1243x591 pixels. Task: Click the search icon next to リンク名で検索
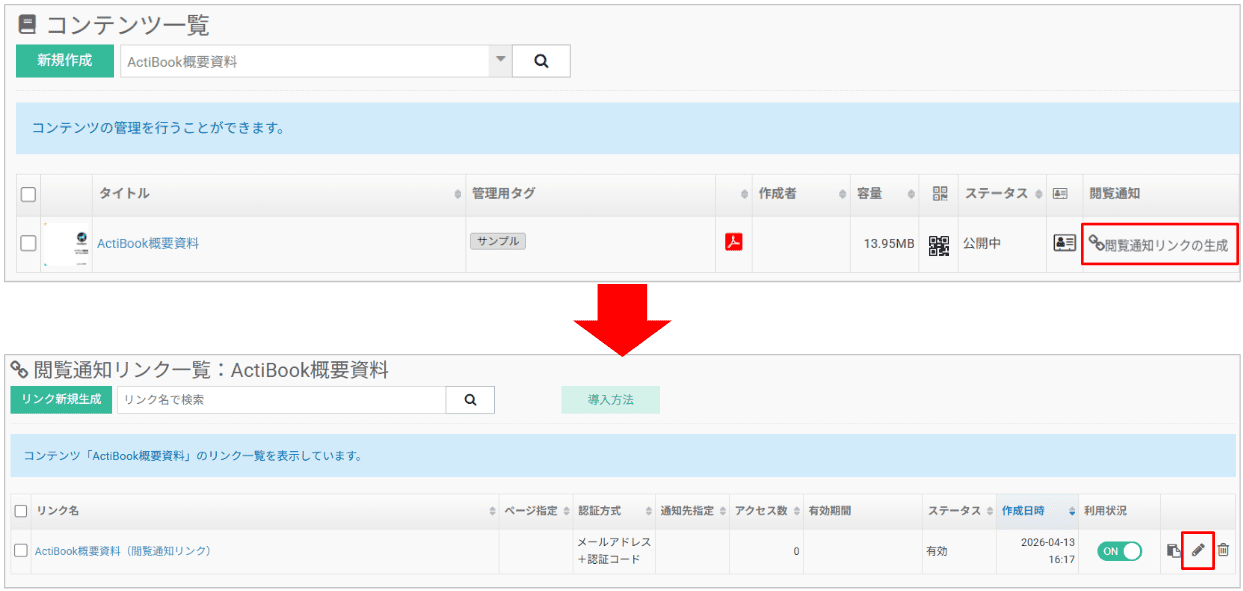[470, 400]
